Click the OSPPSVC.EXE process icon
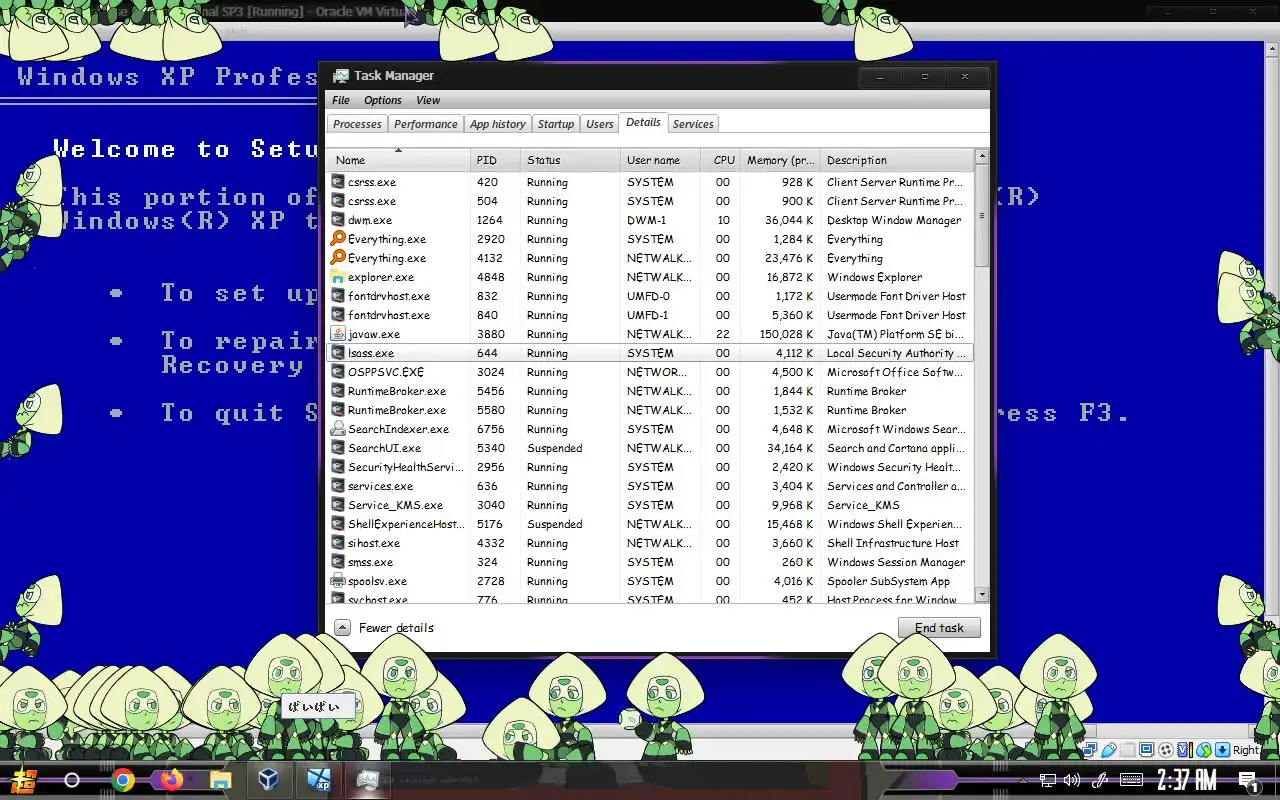Viewport: 1280px width, 800px height. [x=338, y=372]
